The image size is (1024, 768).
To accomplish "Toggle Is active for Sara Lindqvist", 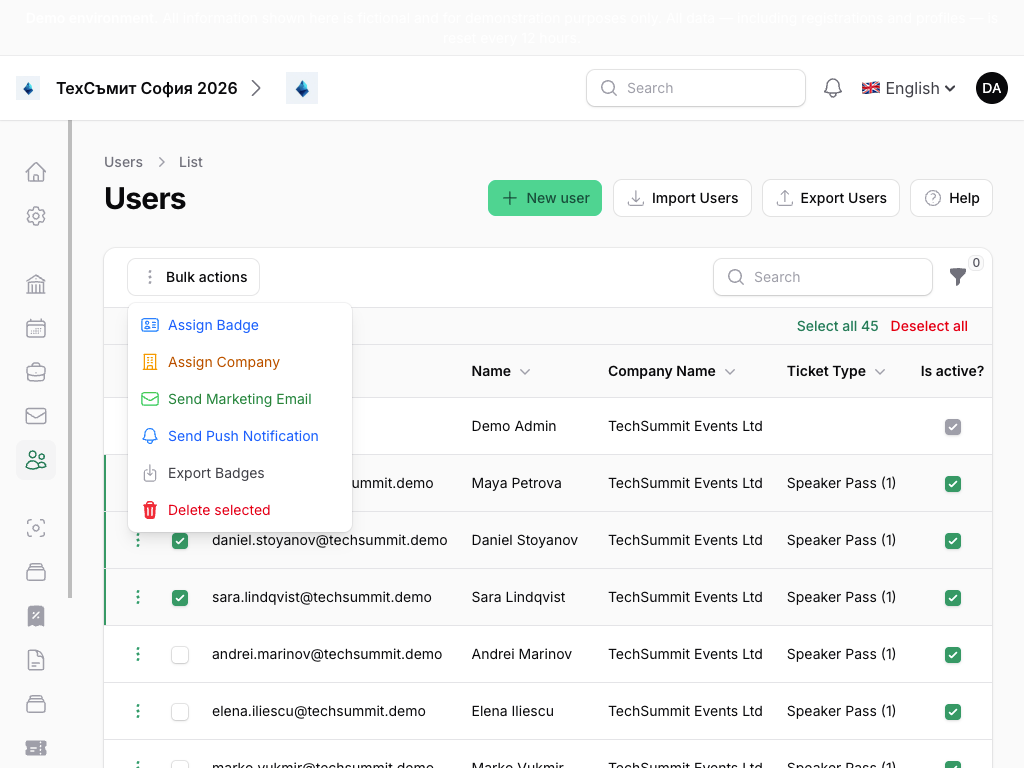I will (953, 598).
